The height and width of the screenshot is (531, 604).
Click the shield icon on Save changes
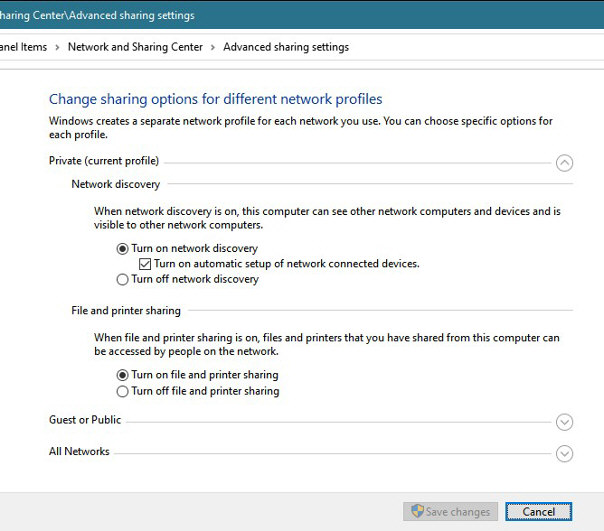point(417,511)
